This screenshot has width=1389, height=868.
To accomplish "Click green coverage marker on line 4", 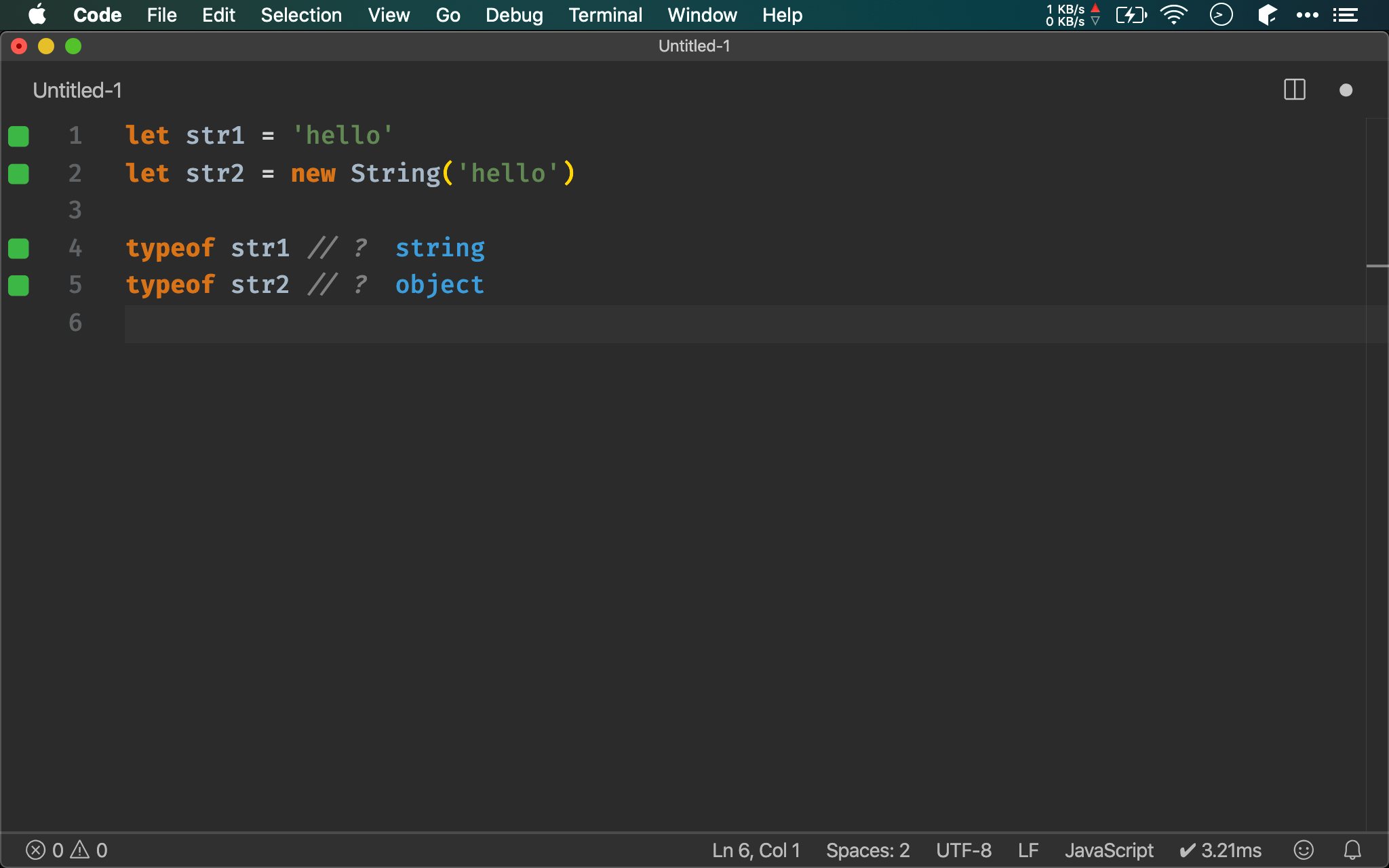I will pos(18,248).
